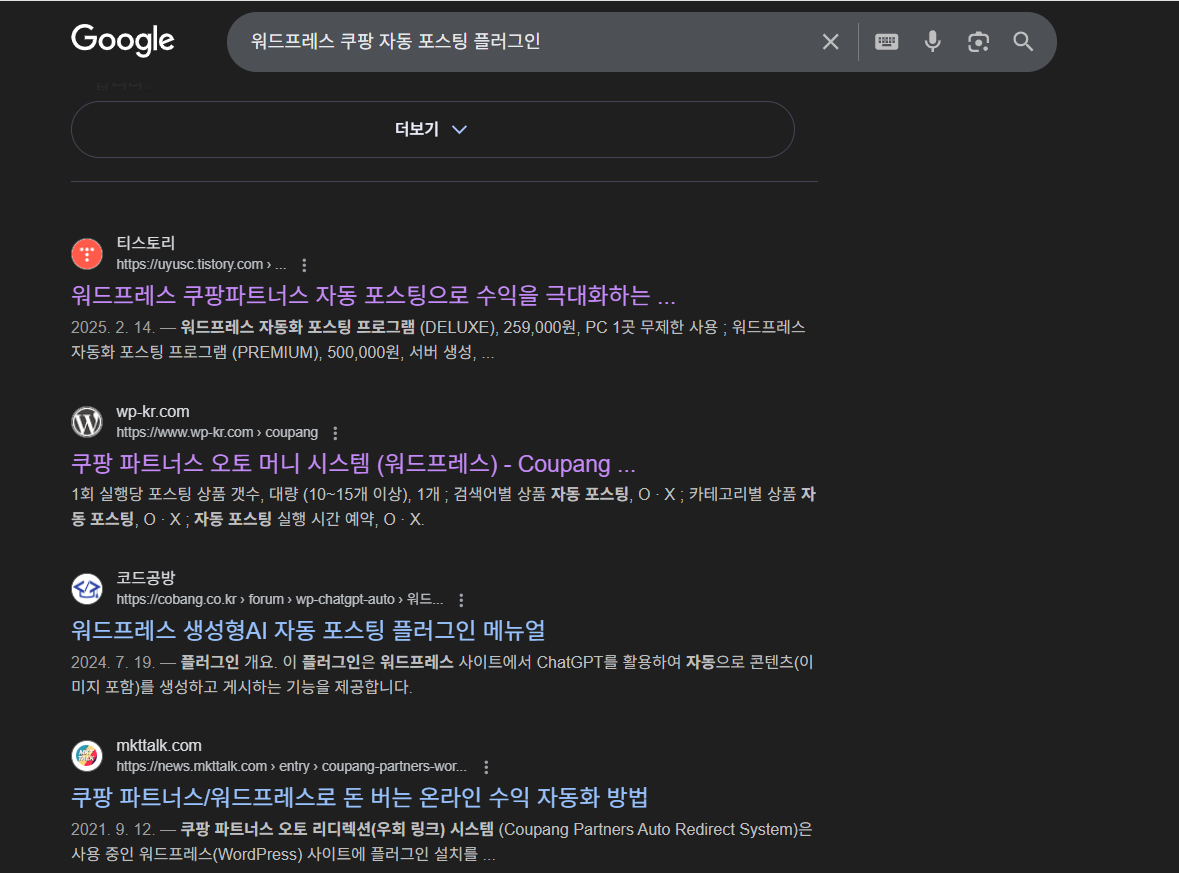Open 쿠팡 파트너스 오토 머니 시스템 link
This screenshot has width=1179, height=873.
point(353,463)
